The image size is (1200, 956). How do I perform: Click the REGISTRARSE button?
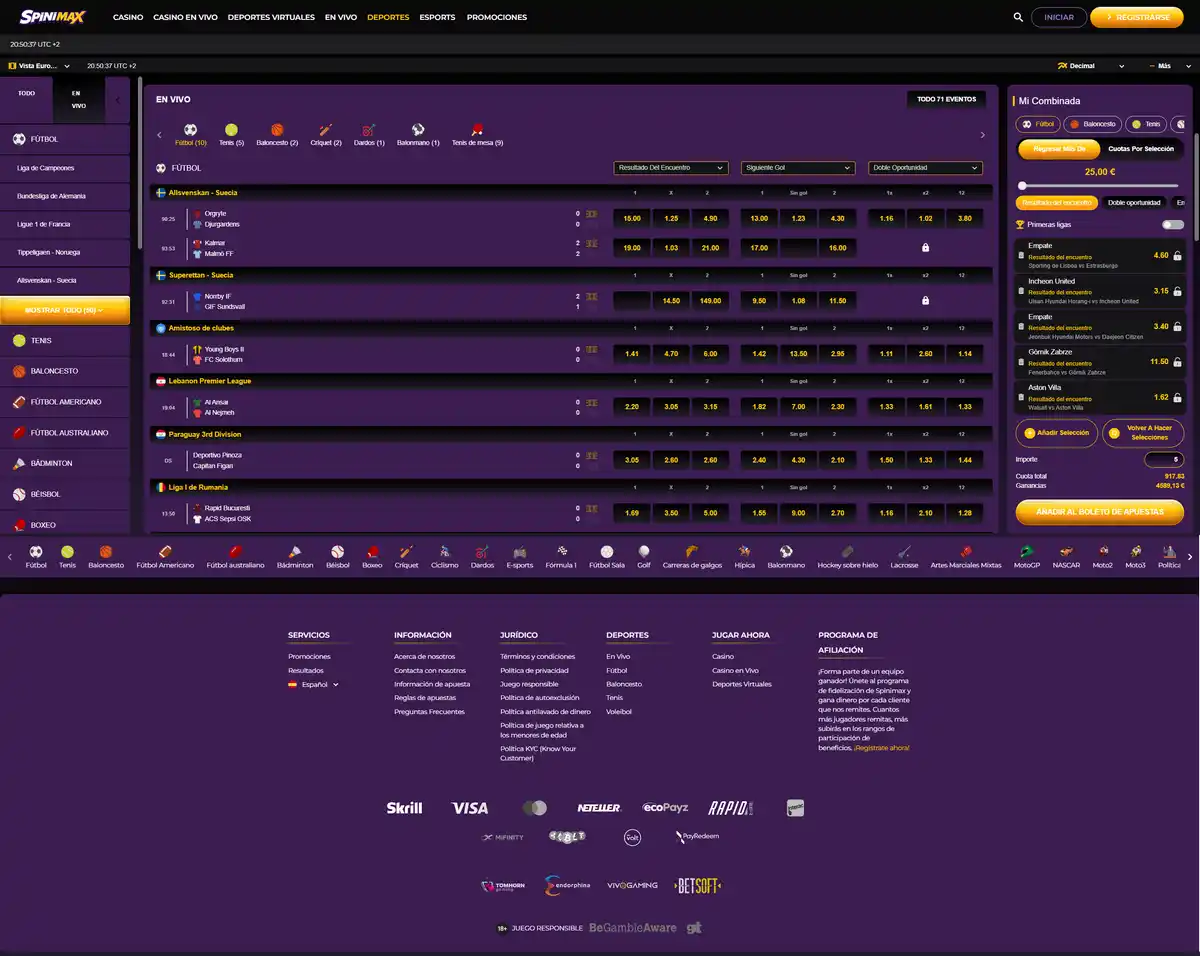[x=1137, y=17]
